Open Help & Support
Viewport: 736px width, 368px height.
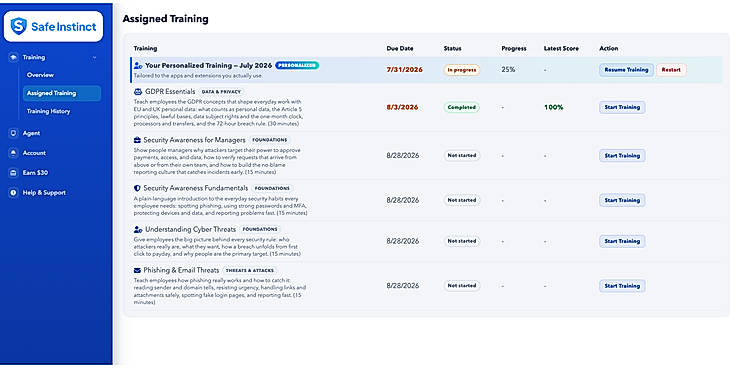click(44, 192)
